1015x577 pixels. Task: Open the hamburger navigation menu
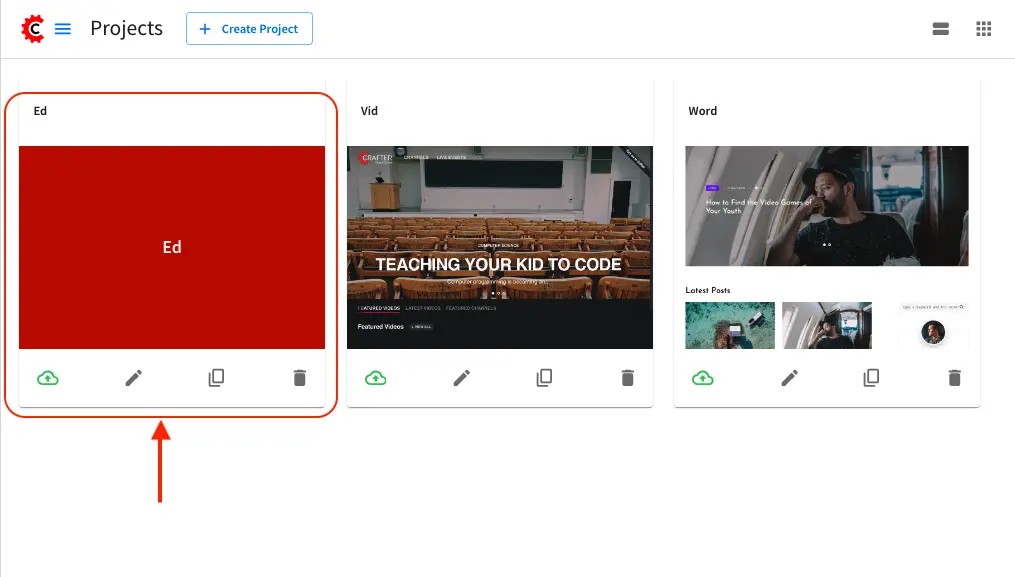tap(63, 29)
